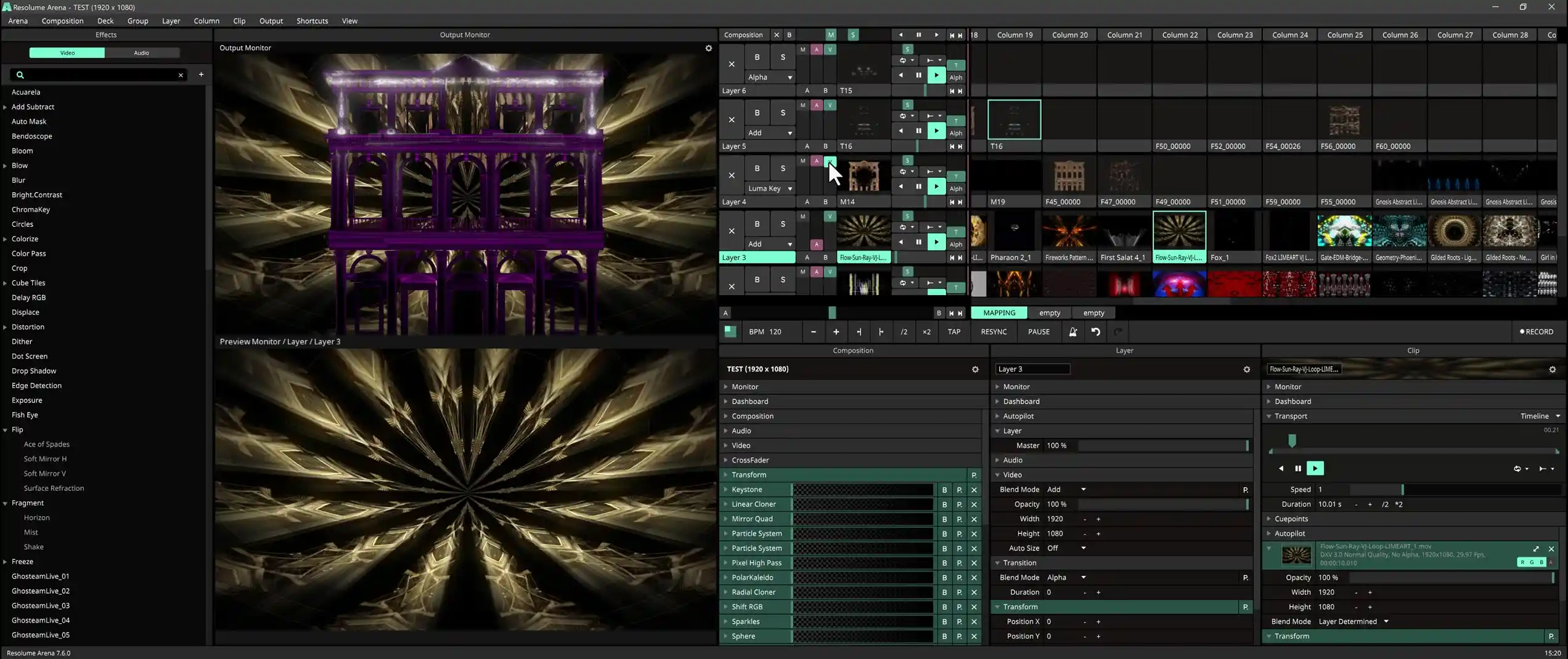Toggle the V video button on Layer 6
Screen dimensions: 1568x659
tap(830, 50)
